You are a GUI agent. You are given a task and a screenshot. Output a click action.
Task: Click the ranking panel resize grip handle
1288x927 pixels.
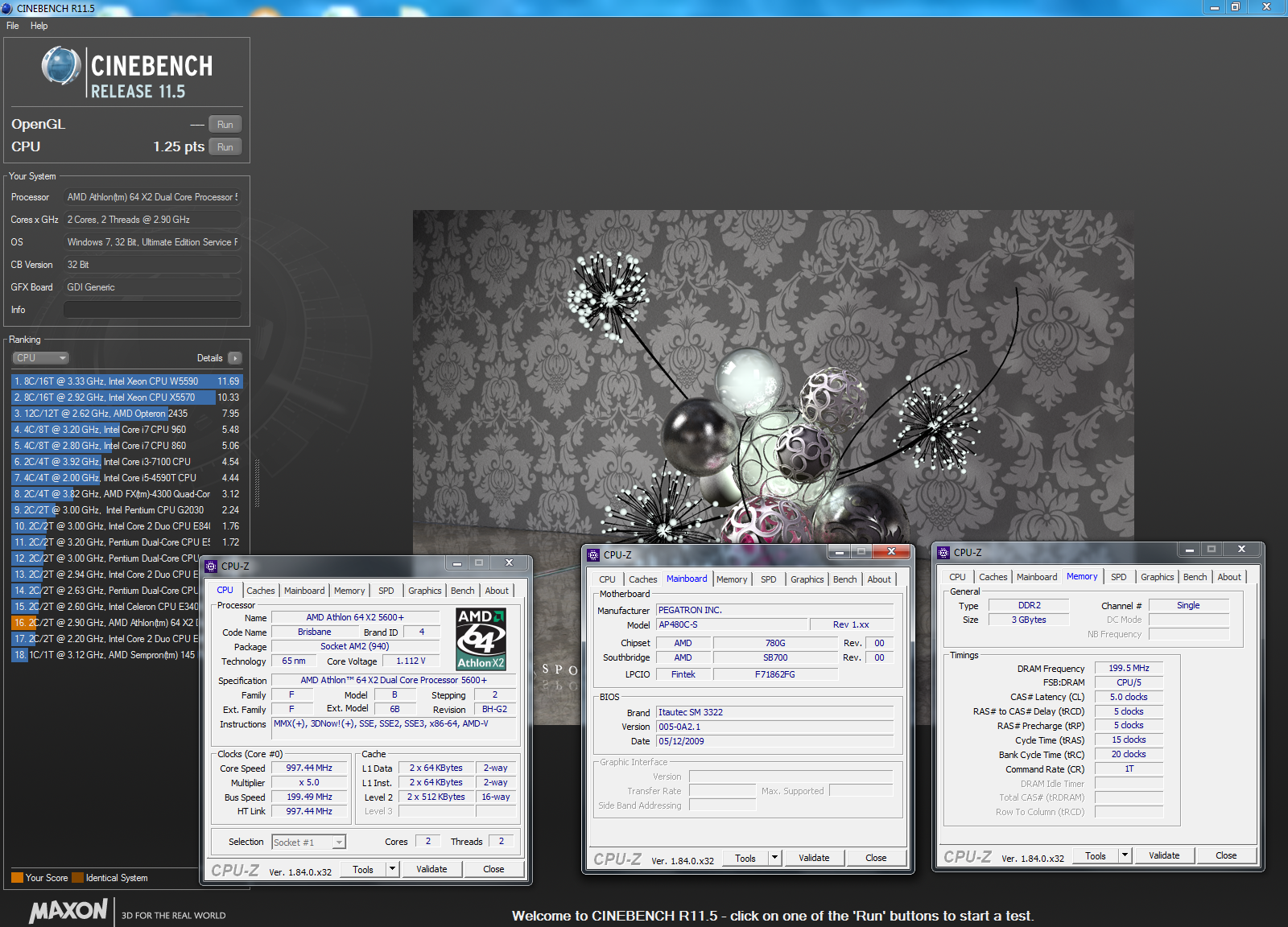[257, 483]
